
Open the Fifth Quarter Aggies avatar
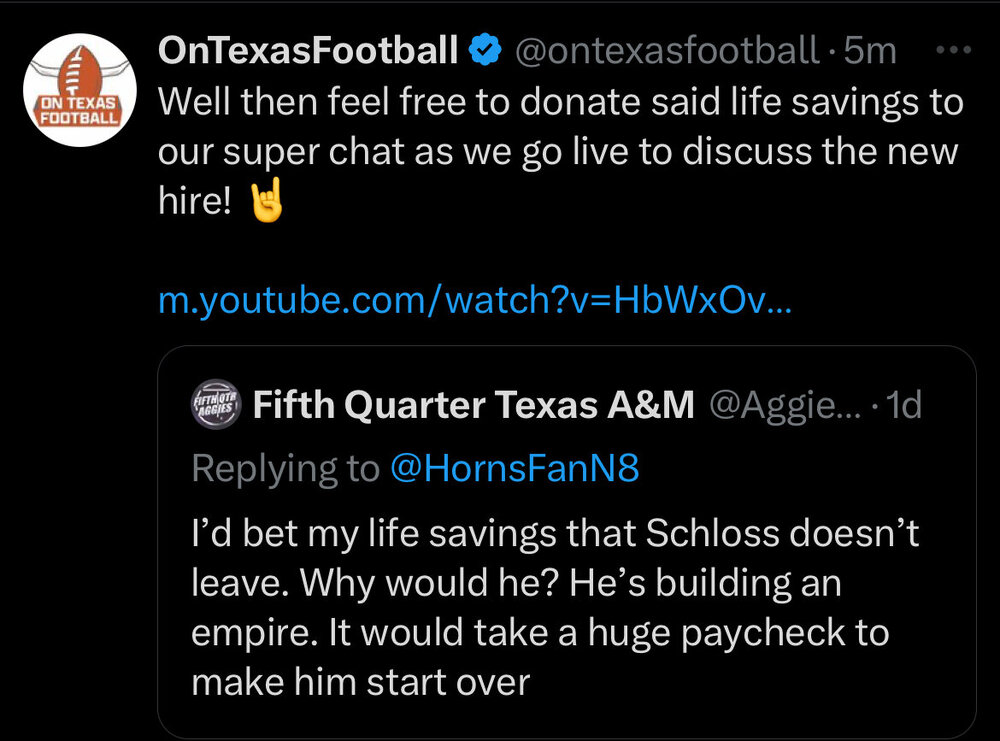coord(216,405)
